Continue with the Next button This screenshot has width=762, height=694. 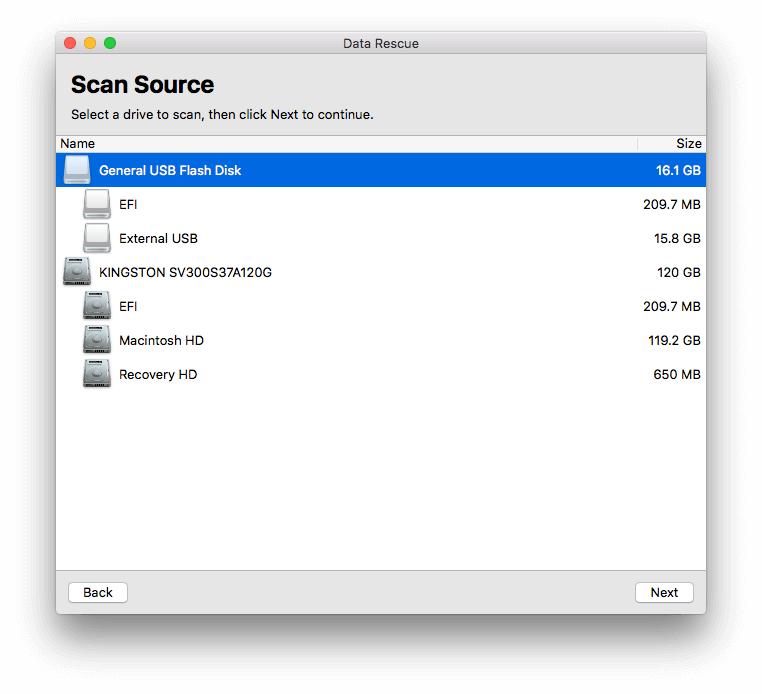[664, 592]
